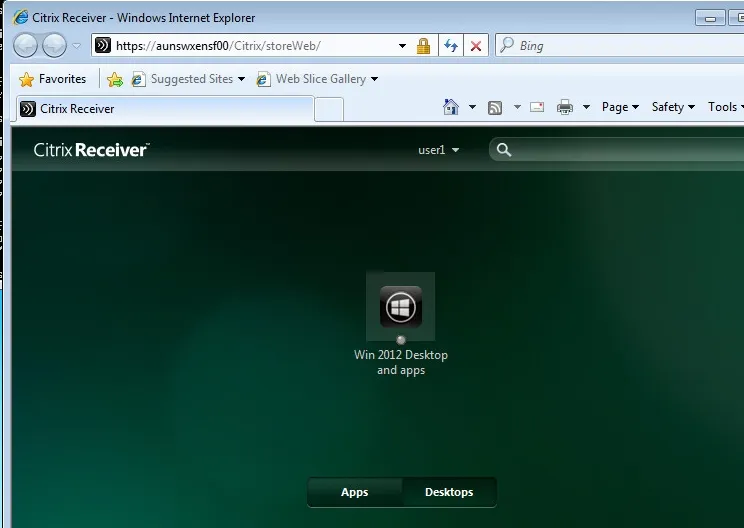Open the Favorites star button
Screen dimensions: 744x528
(53, 79)
